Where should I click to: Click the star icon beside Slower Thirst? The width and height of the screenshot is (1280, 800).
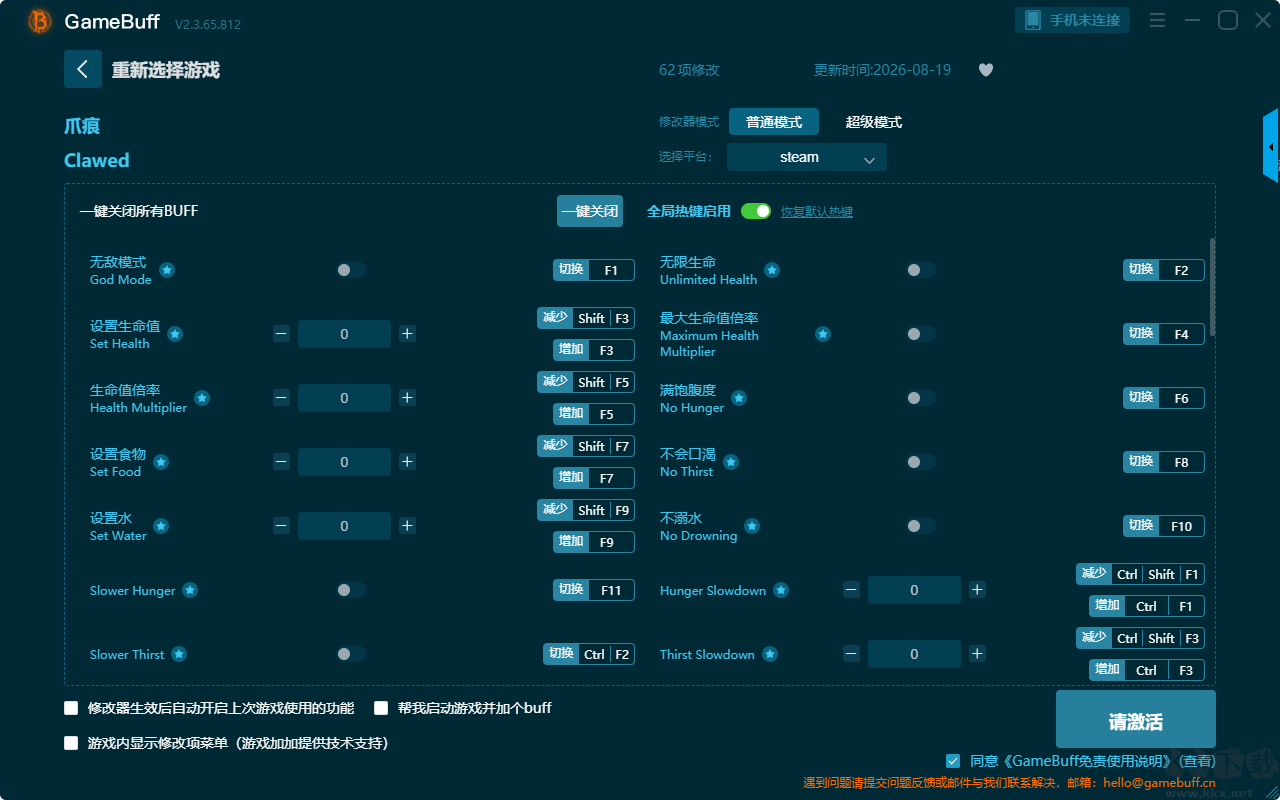tap(179, 654)
